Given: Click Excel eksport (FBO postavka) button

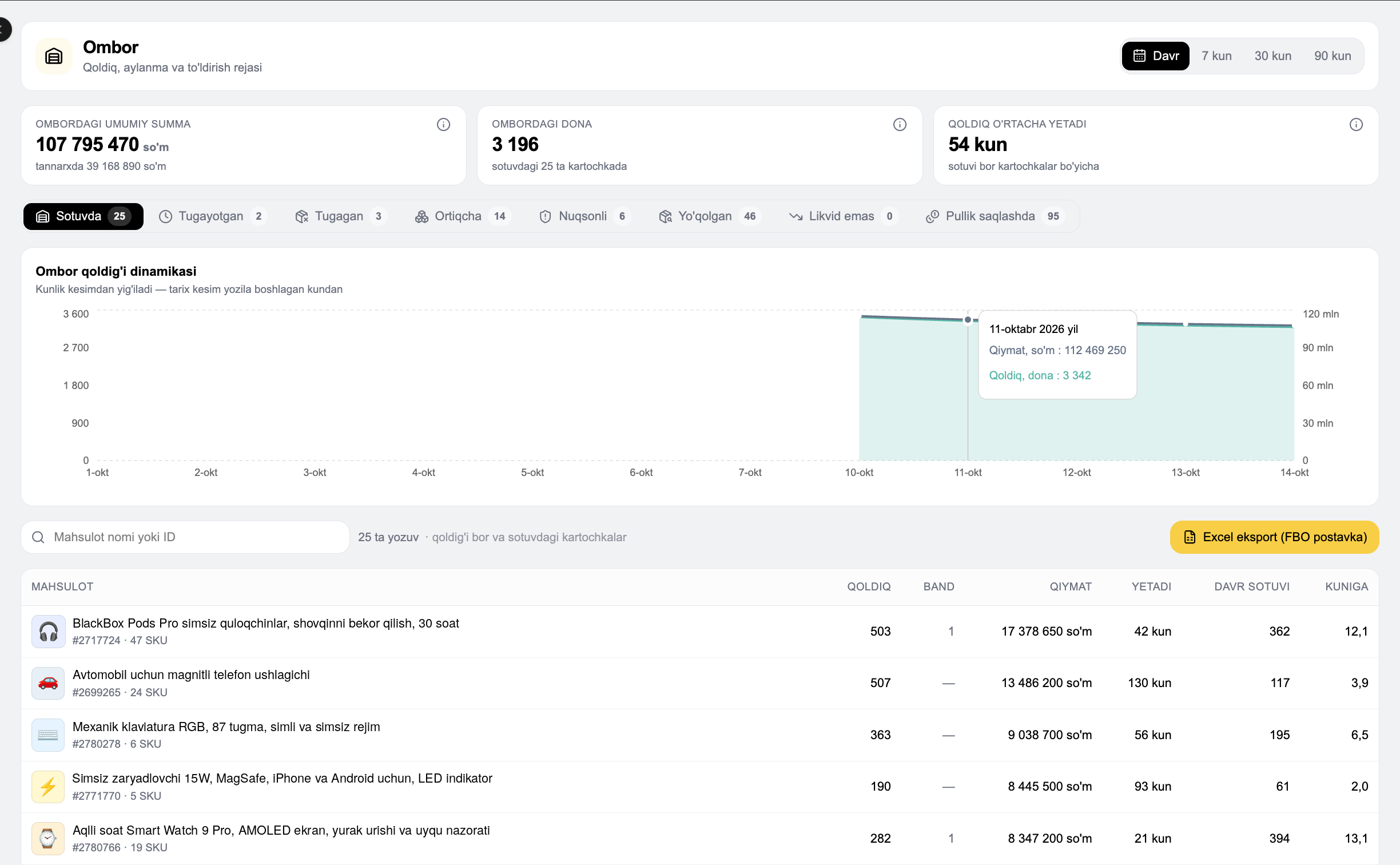Looking at the screenshot, I should (x=1274, y=537).
